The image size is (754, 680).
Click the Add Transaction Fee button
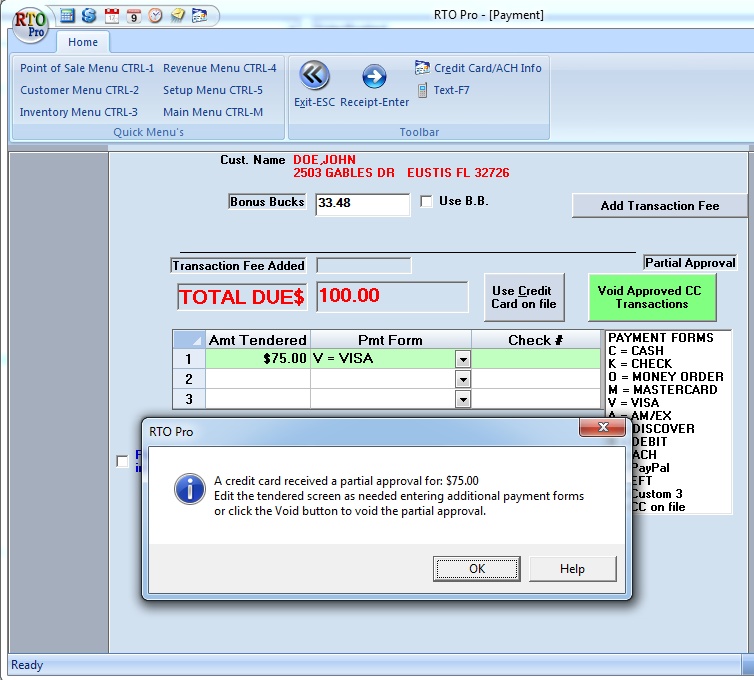point(659,206)
